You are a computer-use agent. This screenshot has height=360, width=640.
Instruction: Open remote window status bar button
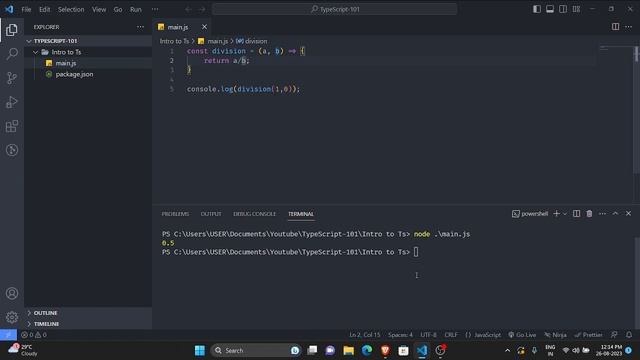tap(8, 335)
